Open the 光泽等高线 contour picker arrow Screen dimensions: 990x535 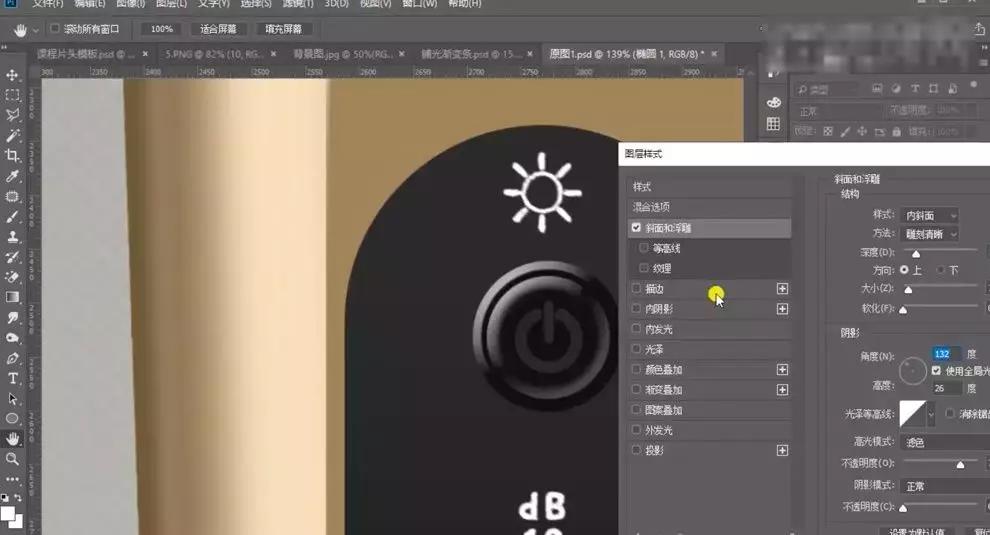pos(931,414)
